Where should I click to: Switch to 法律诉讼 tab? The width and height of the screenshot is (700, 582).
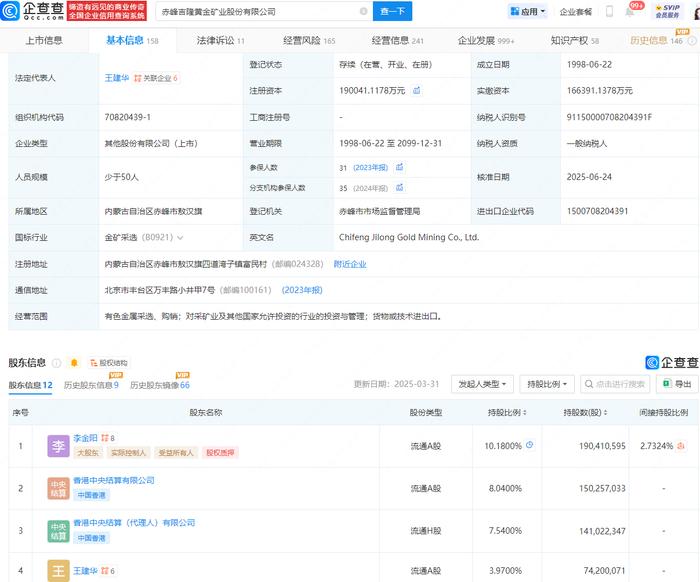(x=221, y=41)
